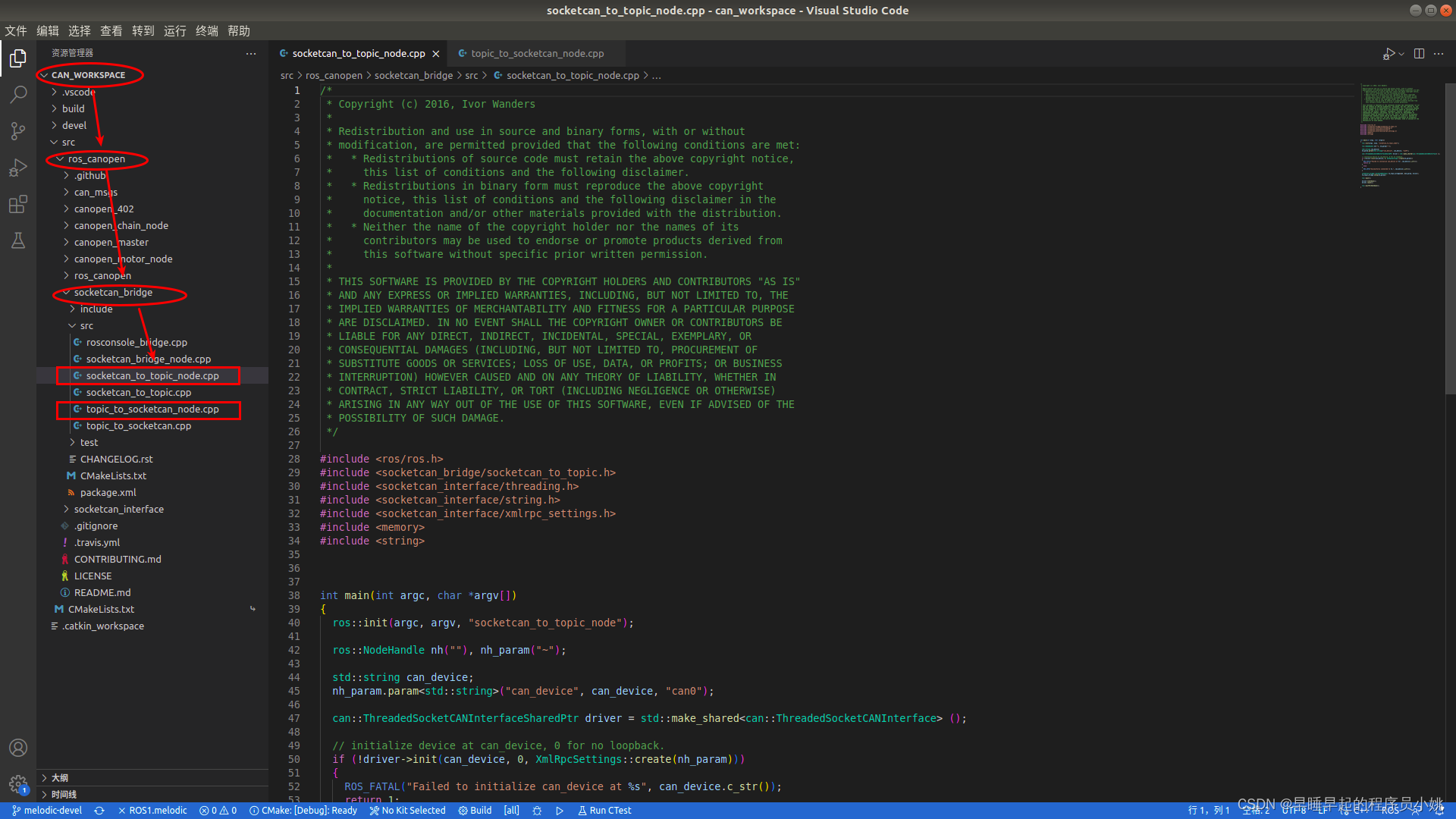
Task: Open the Search view in the activity bar
Action: (x=17, y=94)
